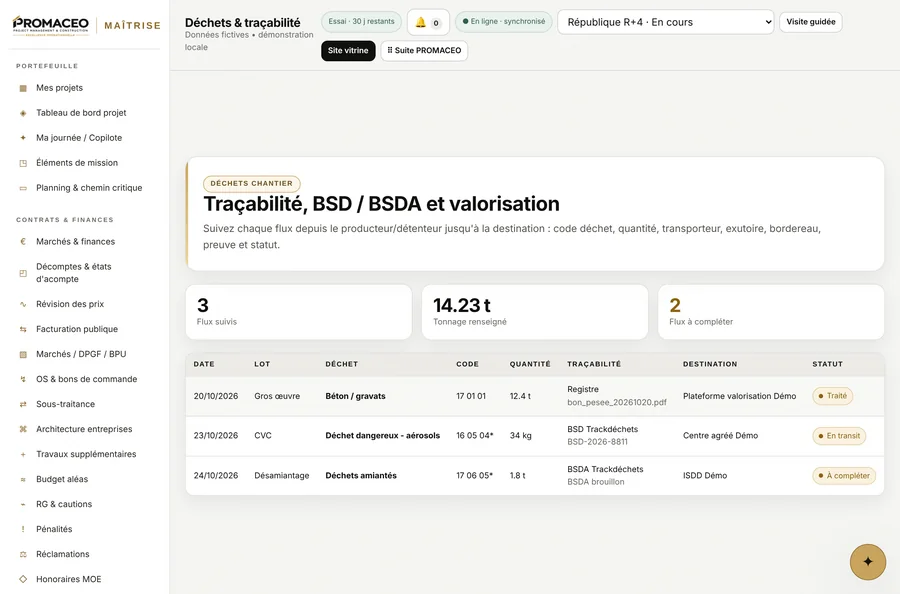Click the Traité status badge

(x=832, y=396)
